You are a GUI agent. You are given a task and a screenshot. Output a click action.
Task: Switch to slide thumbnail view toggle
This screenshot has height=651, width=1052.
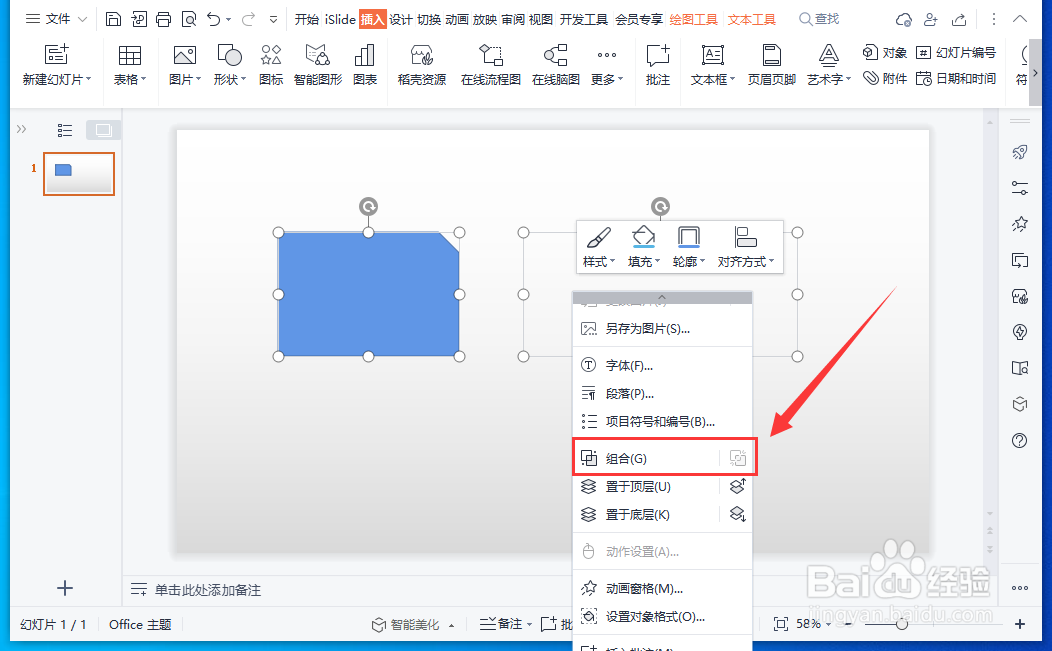(103, 130)
